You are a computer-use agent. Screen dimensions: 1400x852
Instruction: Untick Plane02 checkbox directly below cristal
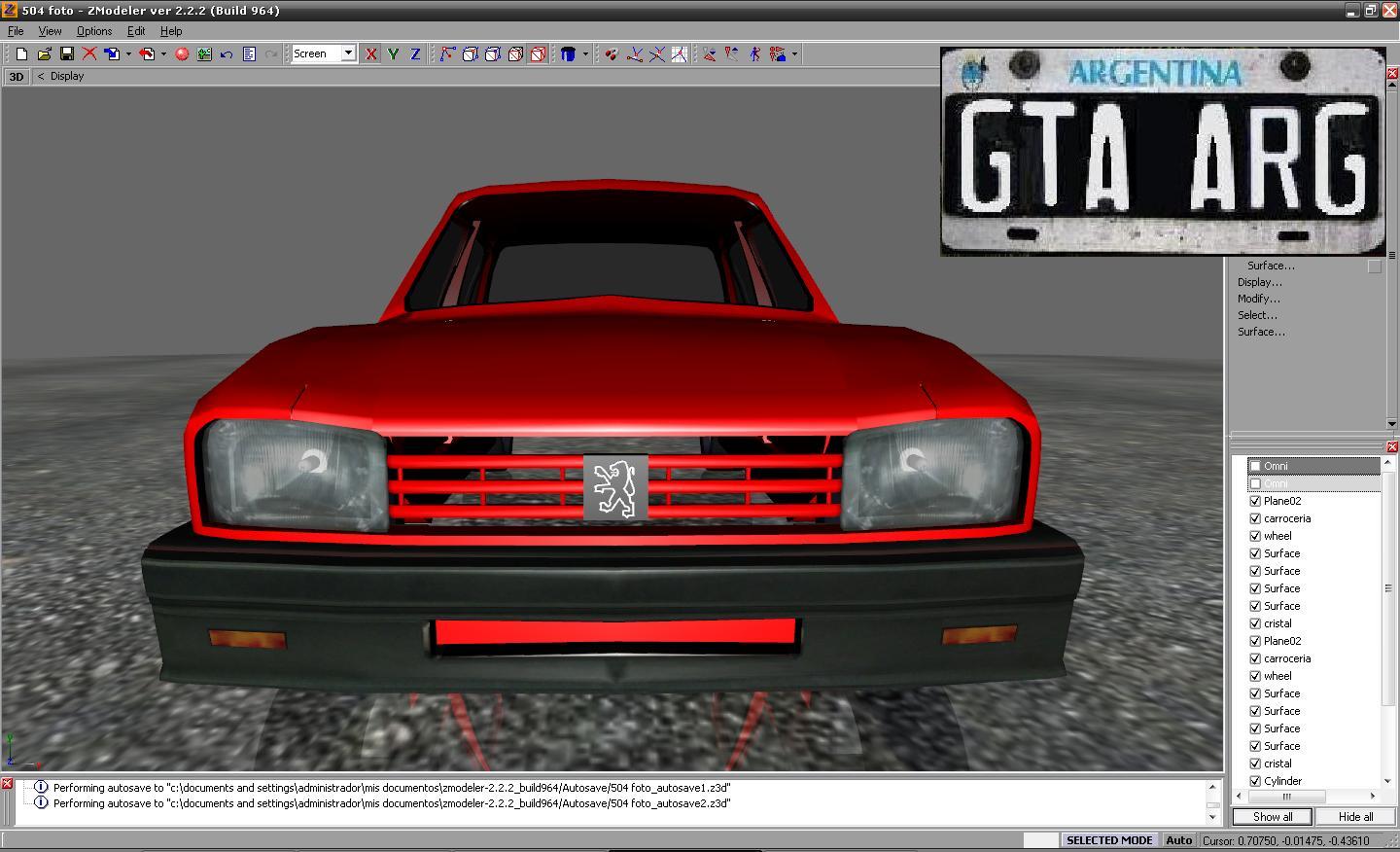pyautogui.click(x=1255, y=641)
